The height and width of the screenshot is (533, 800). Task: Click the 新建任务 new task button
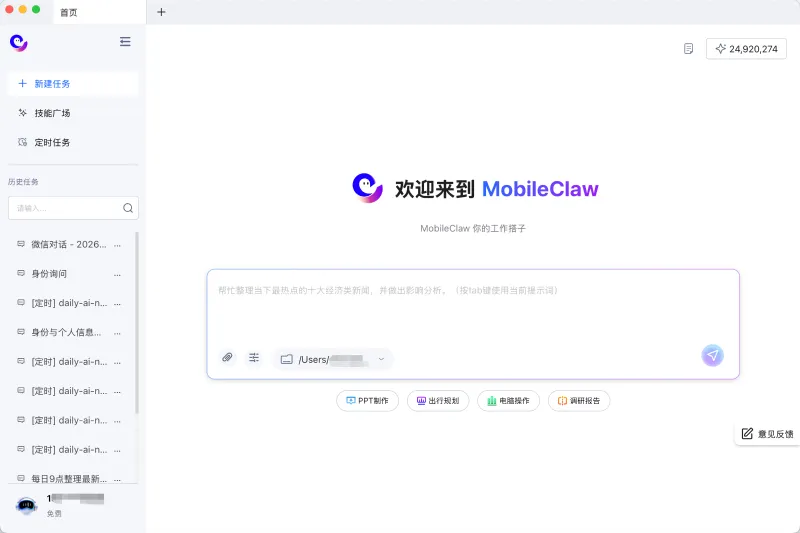(x=72, y=84)
